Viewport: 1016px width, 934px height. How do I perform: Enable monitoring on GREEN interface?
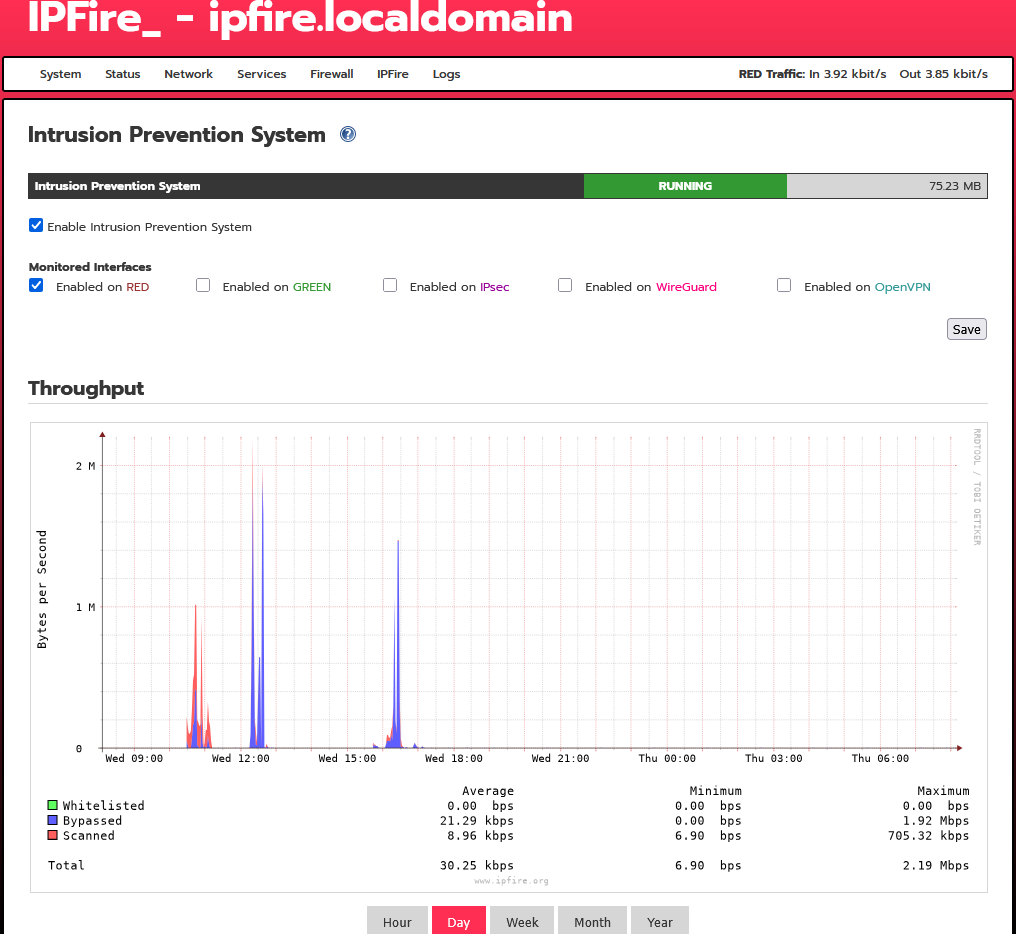[x=203, y=285]
